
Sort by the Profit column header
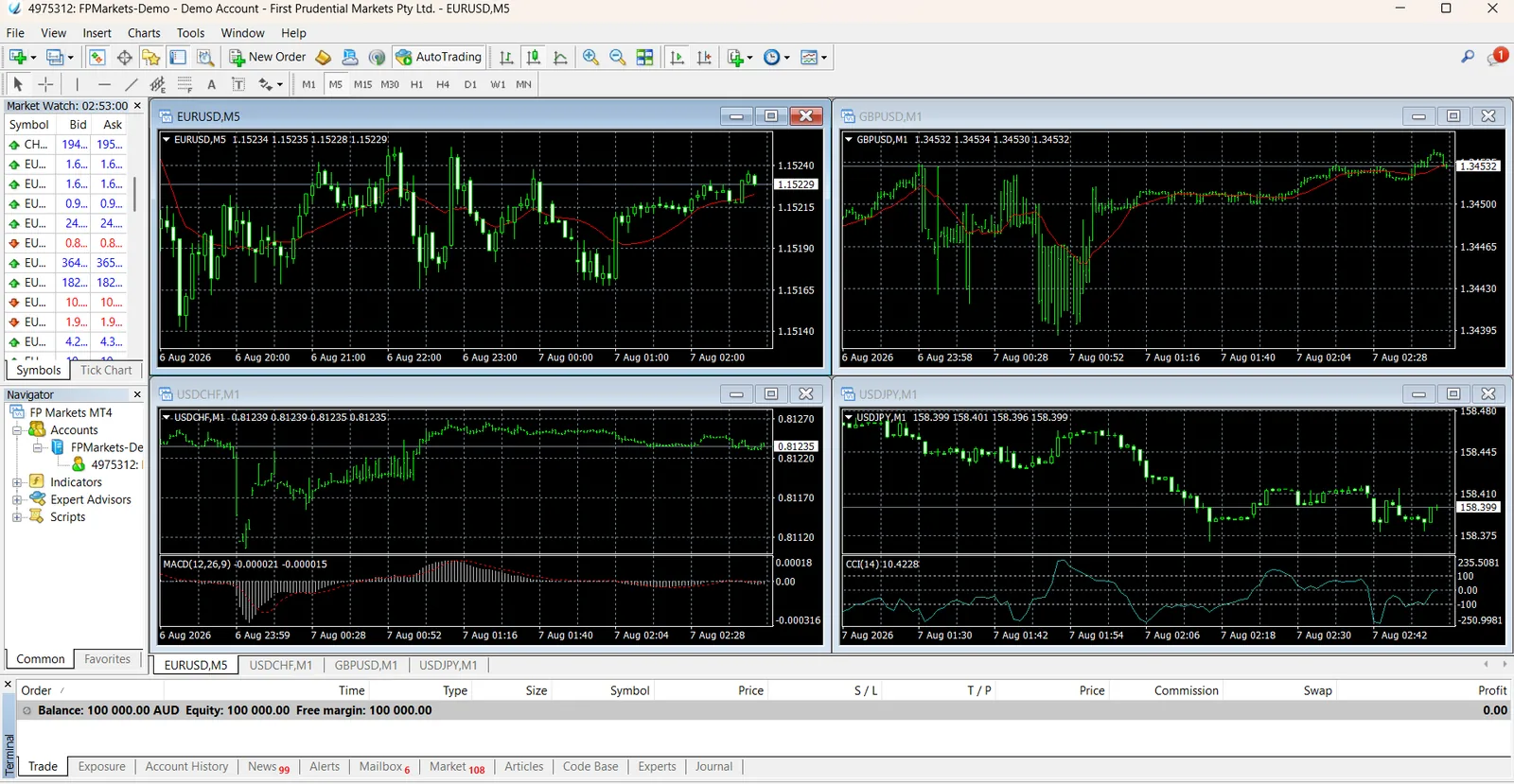pos(1492,691)
